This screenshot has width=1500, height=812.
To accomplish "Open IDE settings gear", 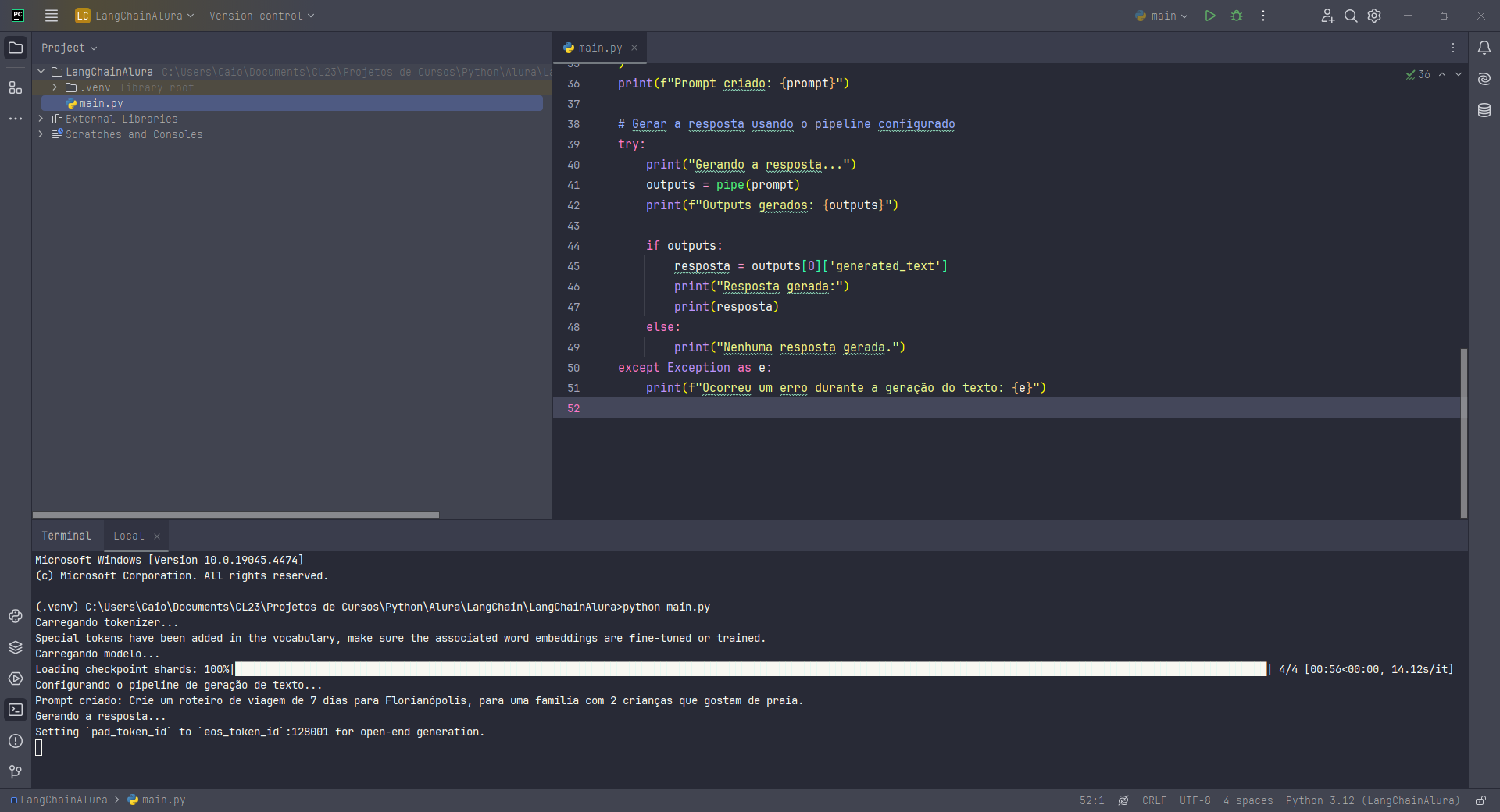I will (x=1374, y=16).
